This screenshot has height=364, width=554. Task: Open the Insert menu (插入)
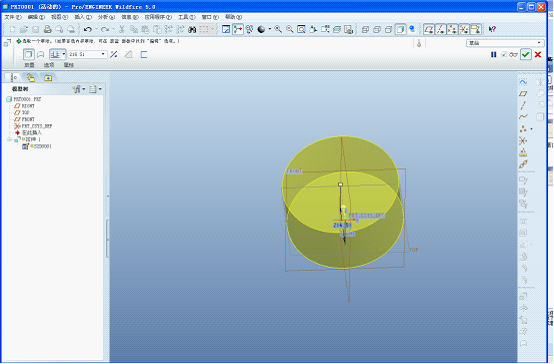pyautogui.click(x=83, y=17)
